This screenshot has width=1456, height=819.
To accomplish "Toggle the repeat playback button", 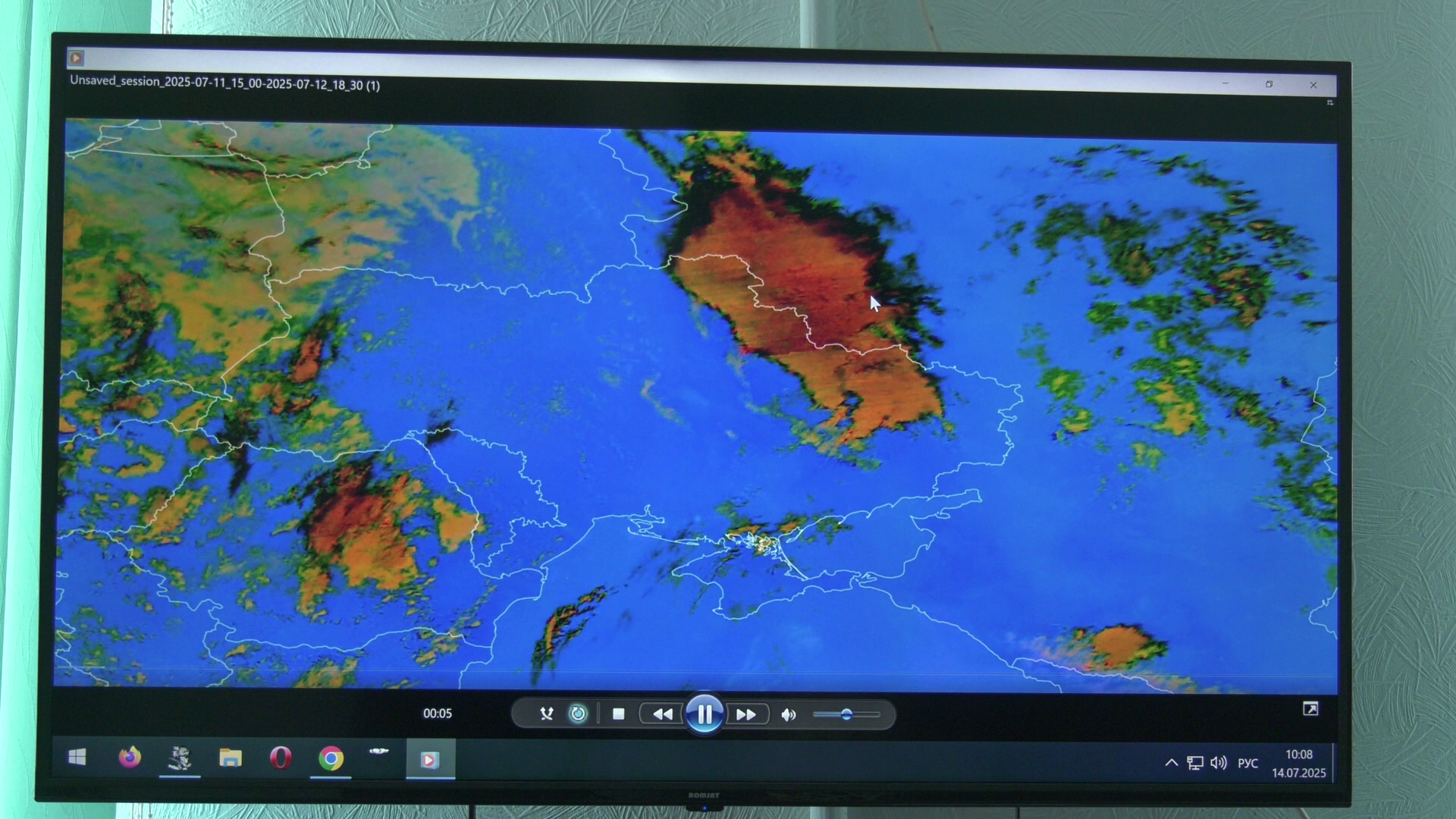I will [578, 714].
